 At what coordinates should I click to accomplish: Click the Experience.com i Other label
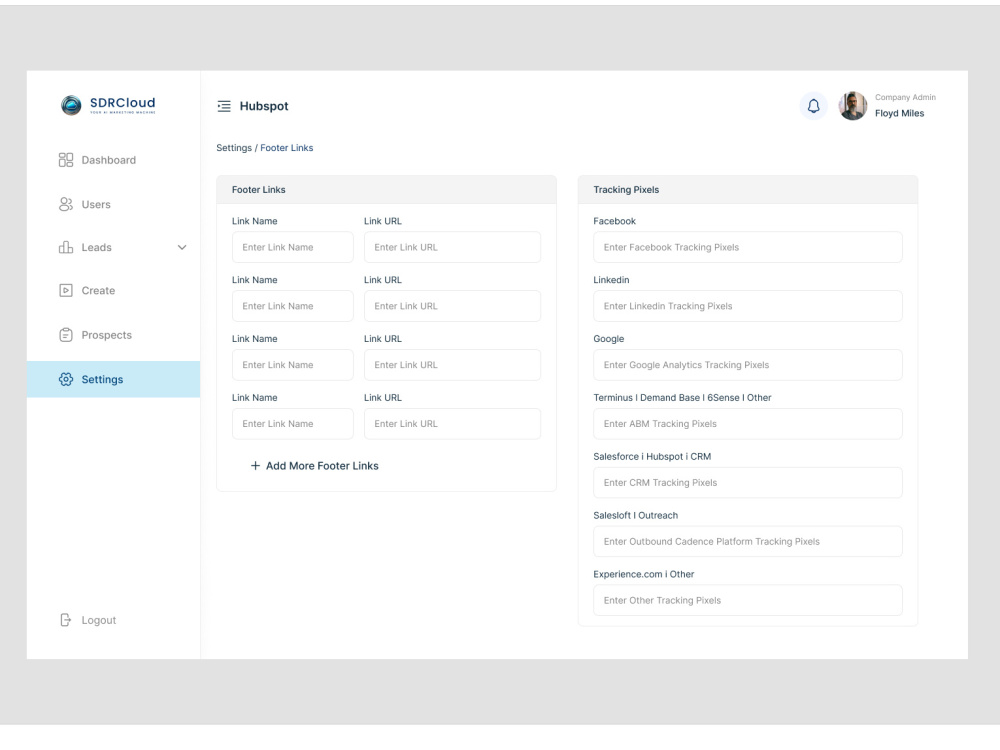pyautogui.click(x=643, y=574)
